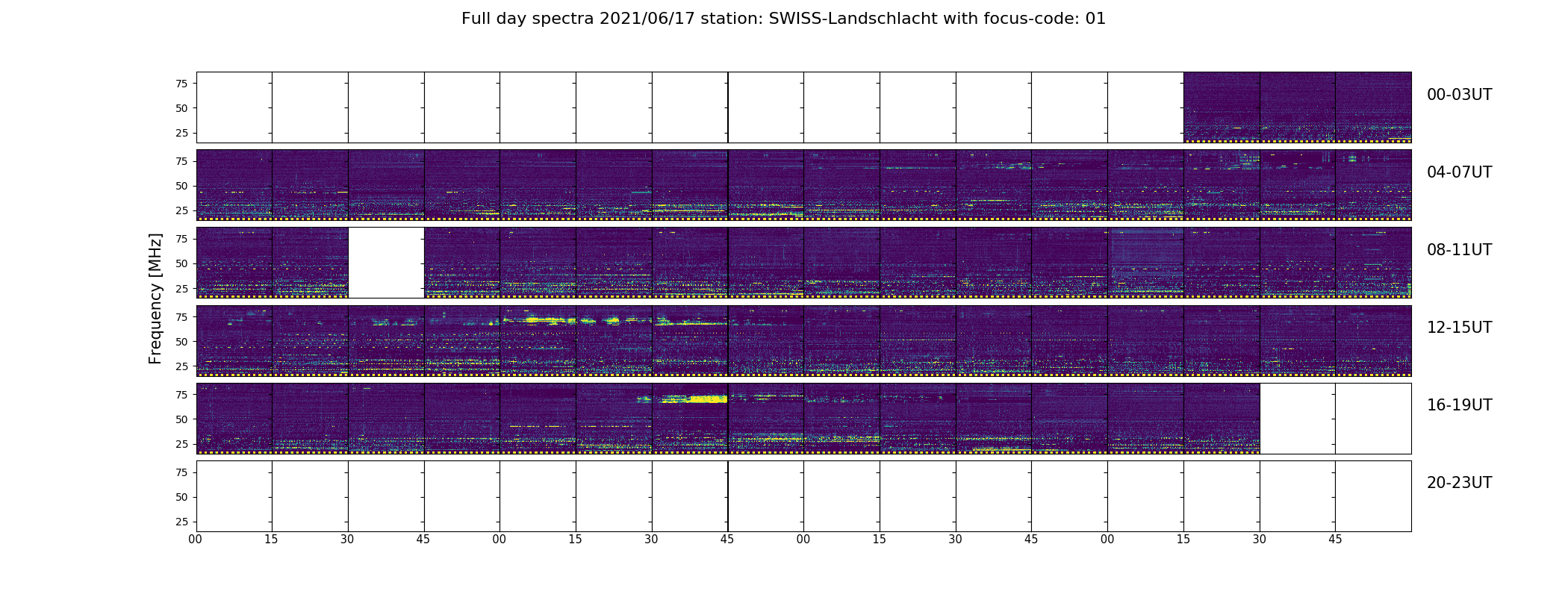Select the '08-11UT' row label

[x=1459, y=250]
